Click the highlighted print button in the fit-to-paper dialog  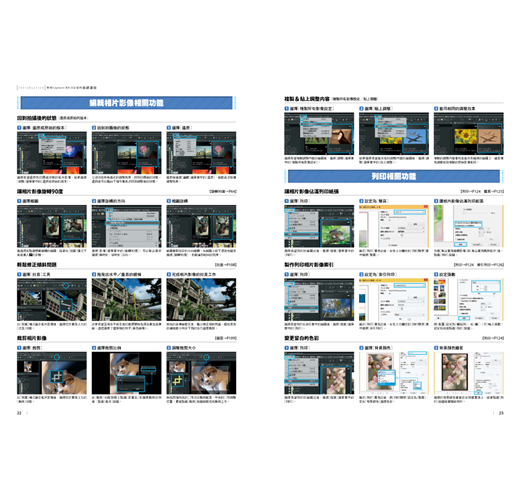[461, 244]
